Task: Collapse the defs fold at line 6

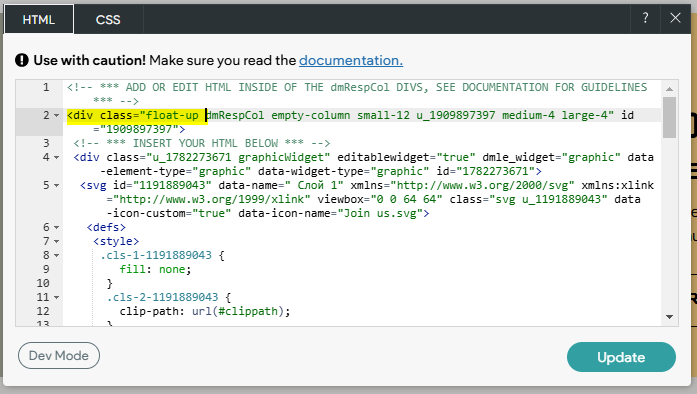Action: pos(56,227)
